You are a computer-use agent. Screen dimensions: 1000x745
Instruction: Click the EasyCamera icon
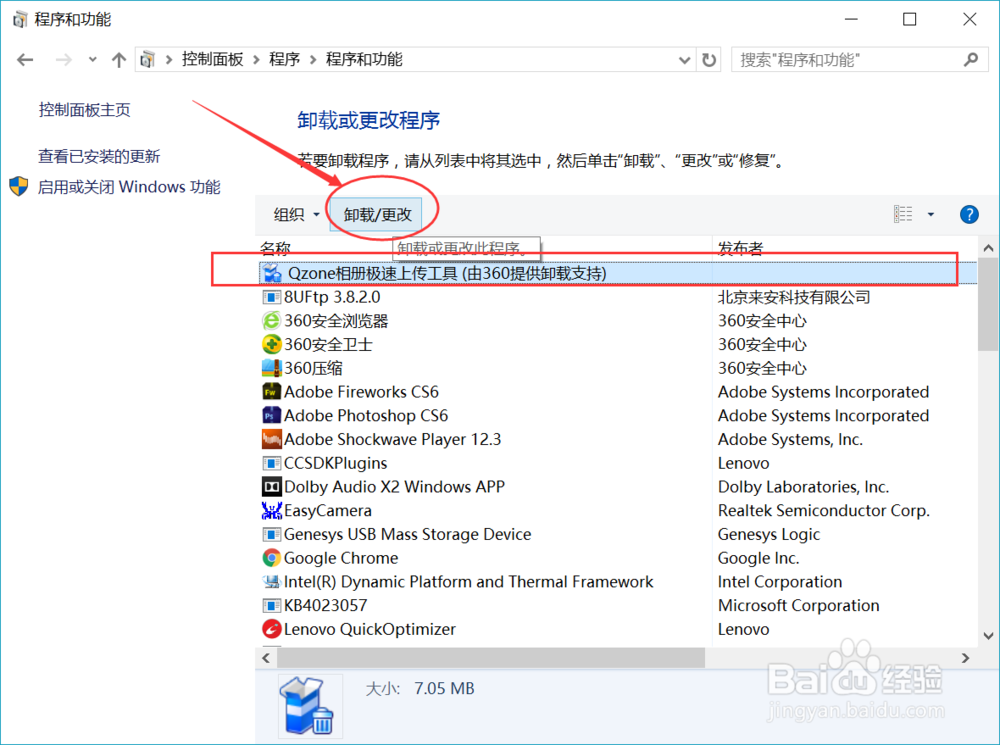272,510
